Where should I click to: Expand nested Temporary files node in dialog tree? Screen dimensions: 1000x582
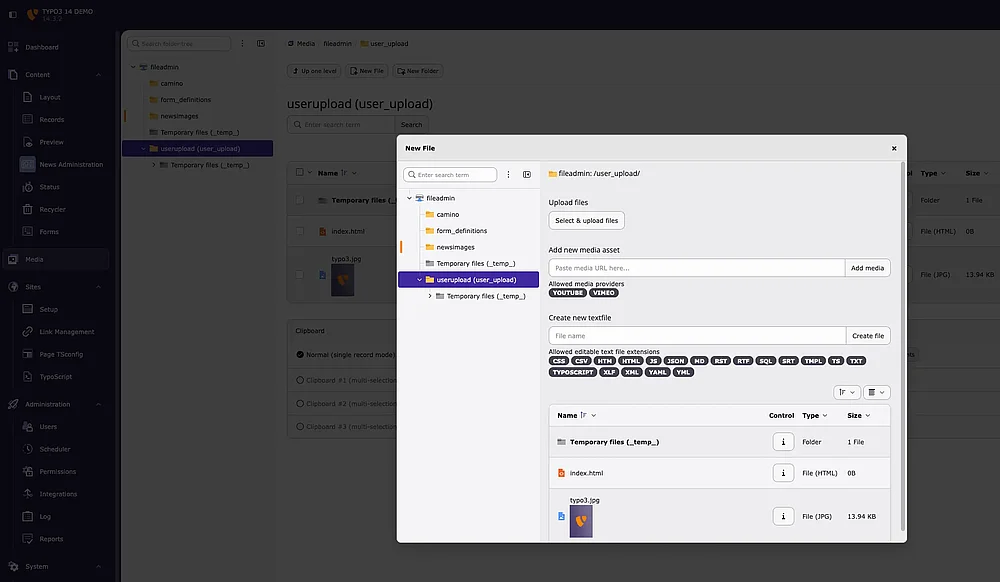tap(430, 296)
